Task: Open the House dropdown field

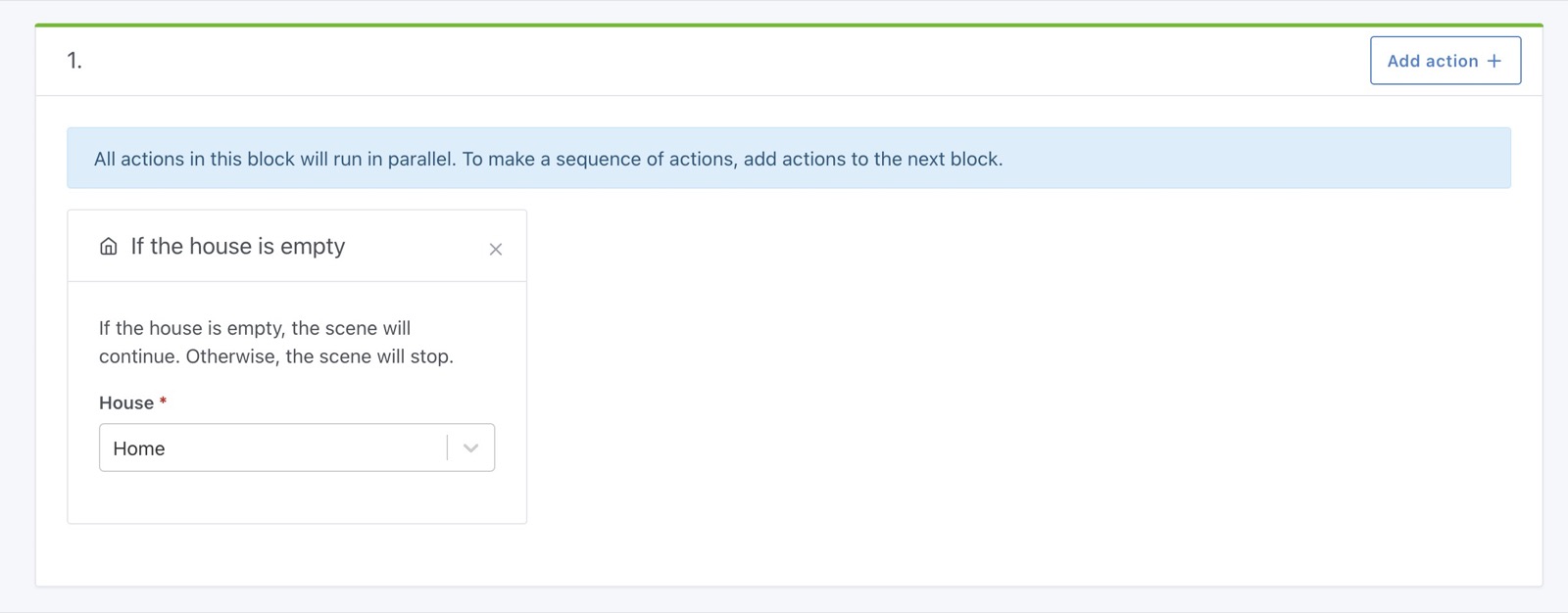Action: (274, 448)
